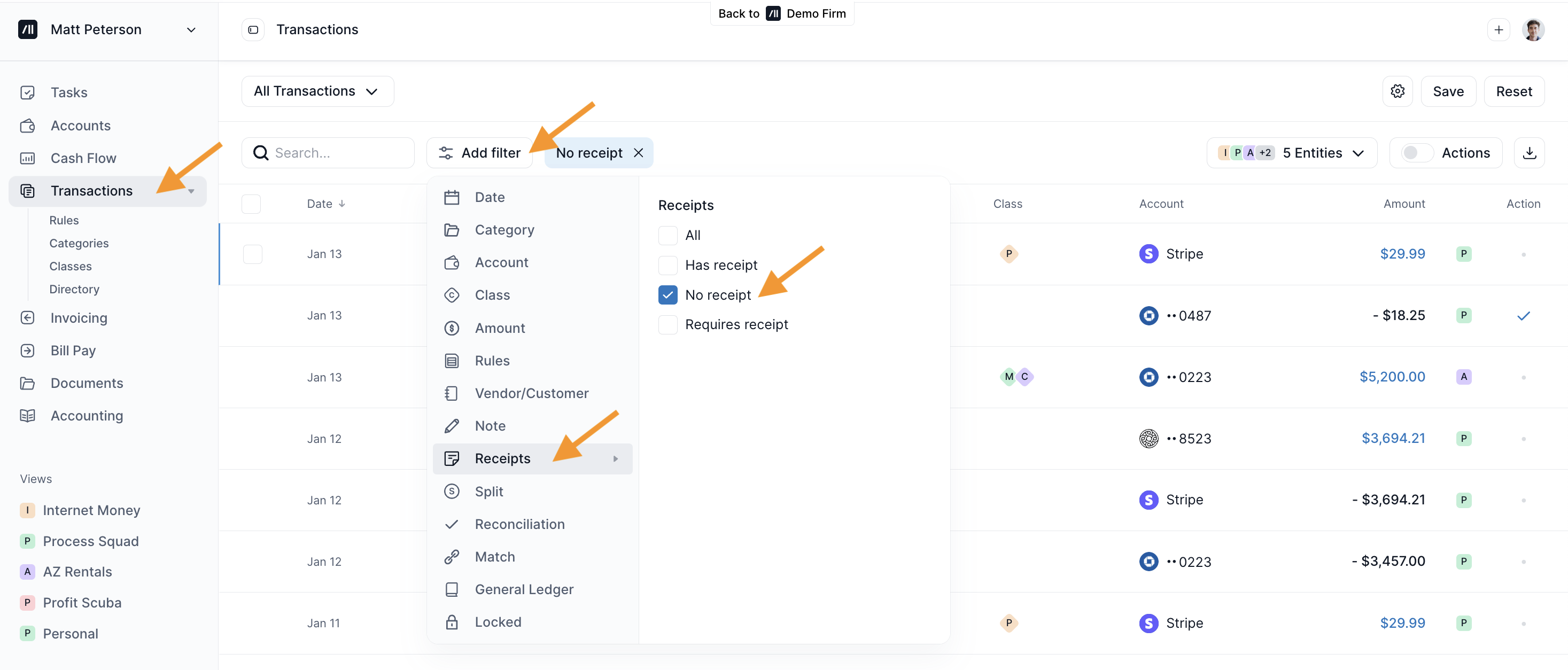Screen dimensions: 1568x670
Task: Uncheck the No receipt checkbox
Action: pos(667,295)
